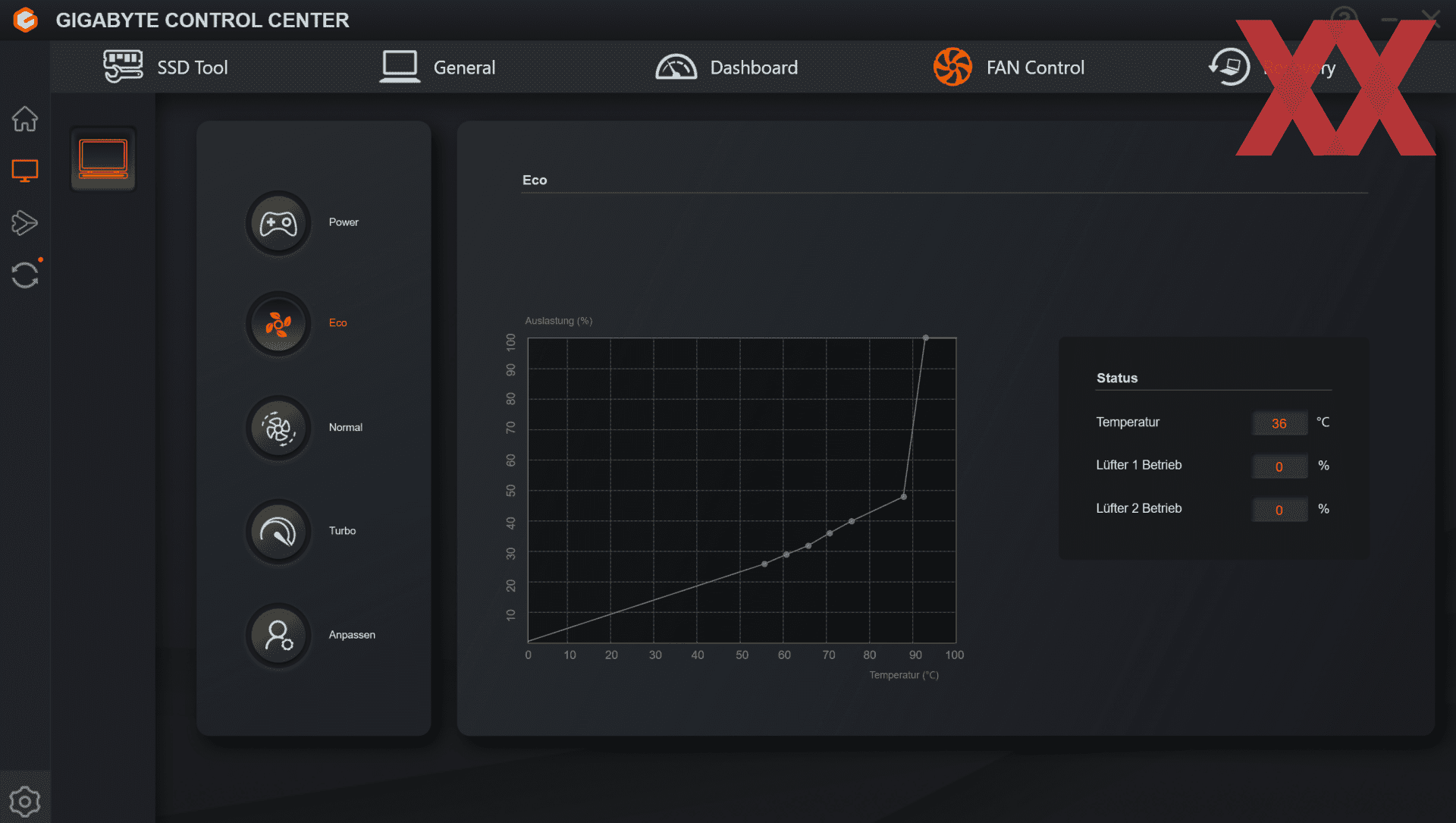This screenshot has height=823, width=1456.
Task: Click the Gigabyte logo icon
Action: tap(26, 20)
